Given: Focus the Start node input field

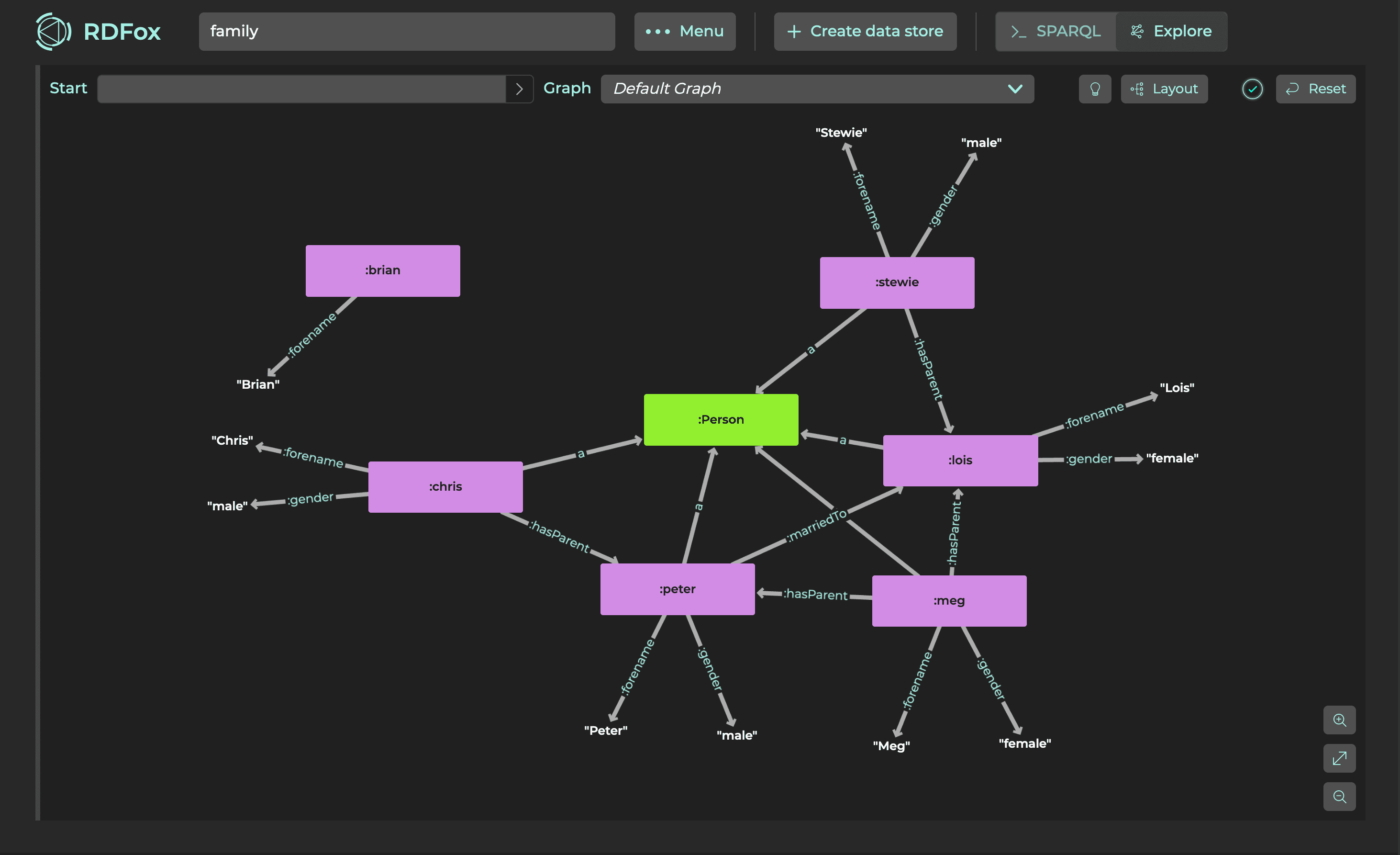Looking at the screenshot, I should pos(301,89).
